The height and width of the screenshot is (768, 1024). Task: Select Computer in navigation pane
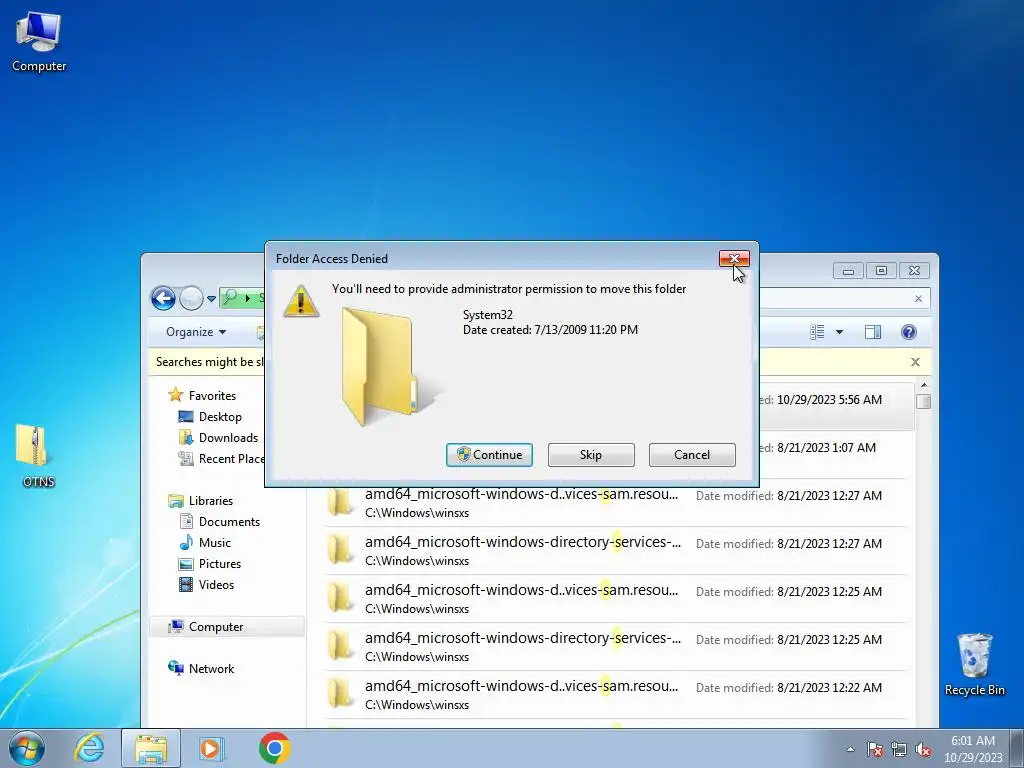226,626
